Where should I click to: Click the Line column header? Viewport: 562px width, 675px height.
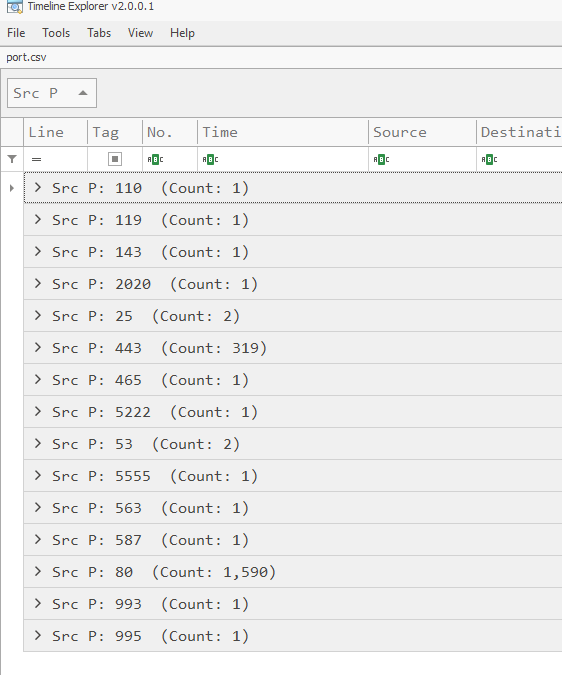pyautogui.click(x=56, y=132)
